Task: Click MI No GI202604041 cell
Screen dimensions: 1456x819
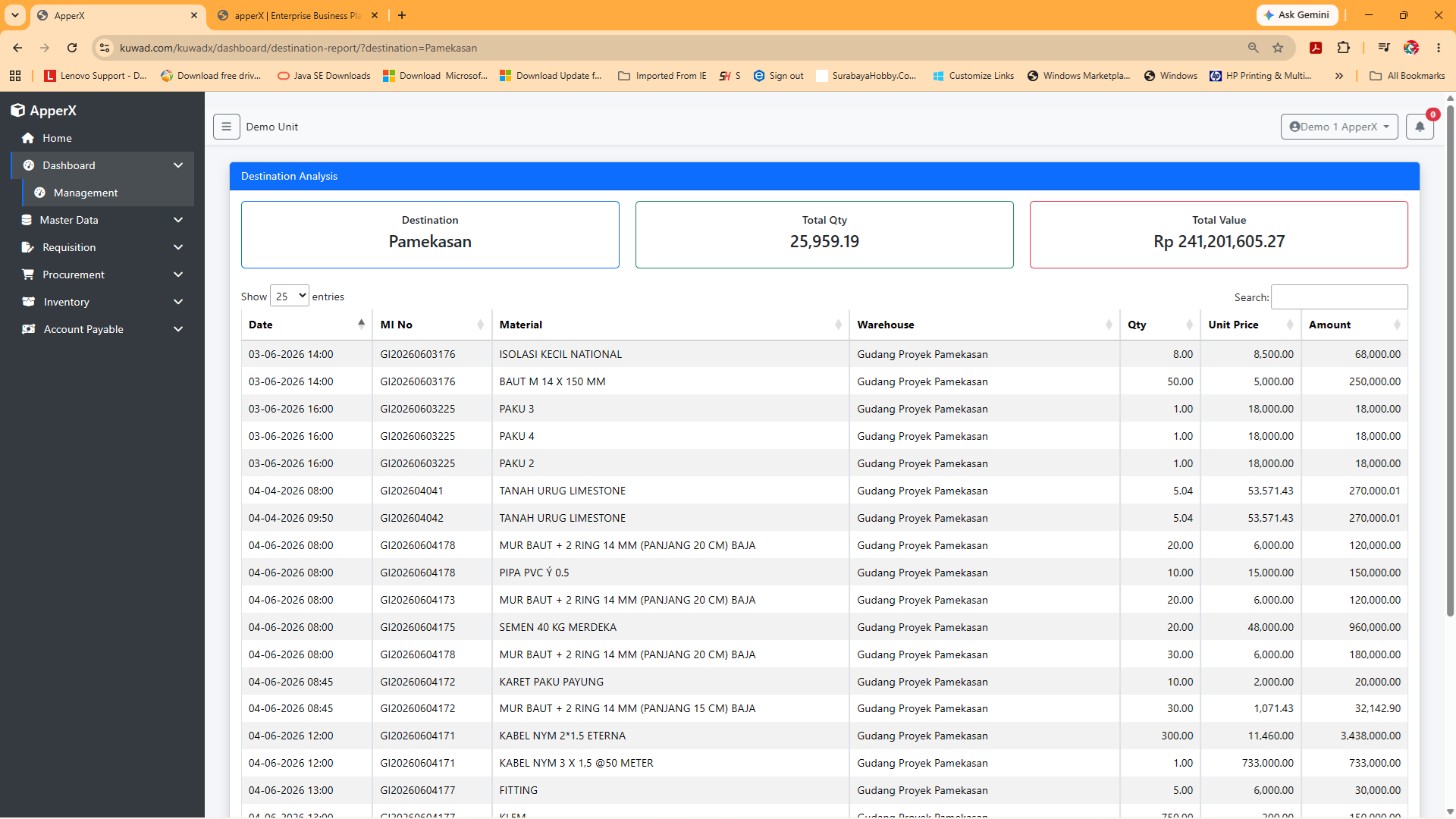Action: pyautogui.click(x=431, y=491)
